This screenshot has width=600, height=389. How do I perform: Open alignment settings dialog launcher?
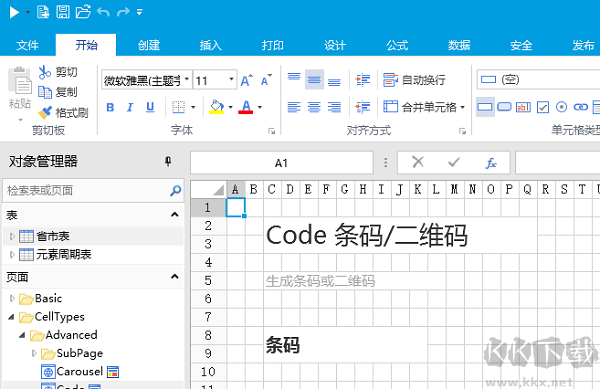pos(462,131)
